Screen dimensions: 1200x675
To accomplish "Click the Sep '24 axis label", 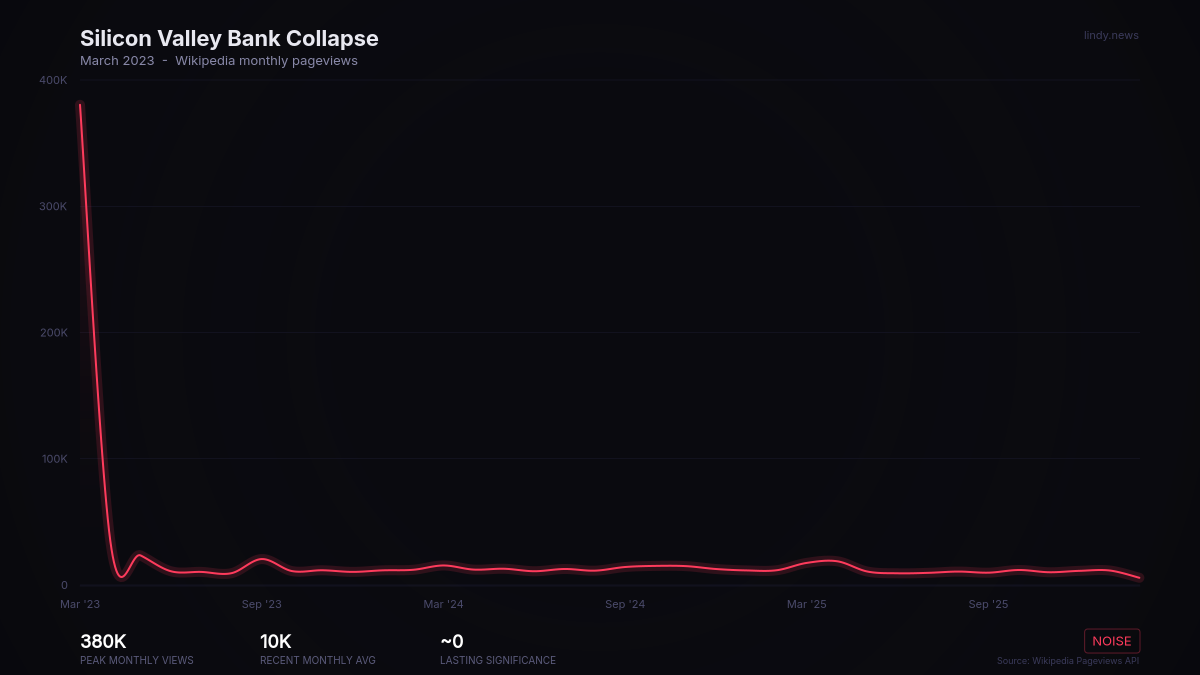I will (x=625, y=604).
